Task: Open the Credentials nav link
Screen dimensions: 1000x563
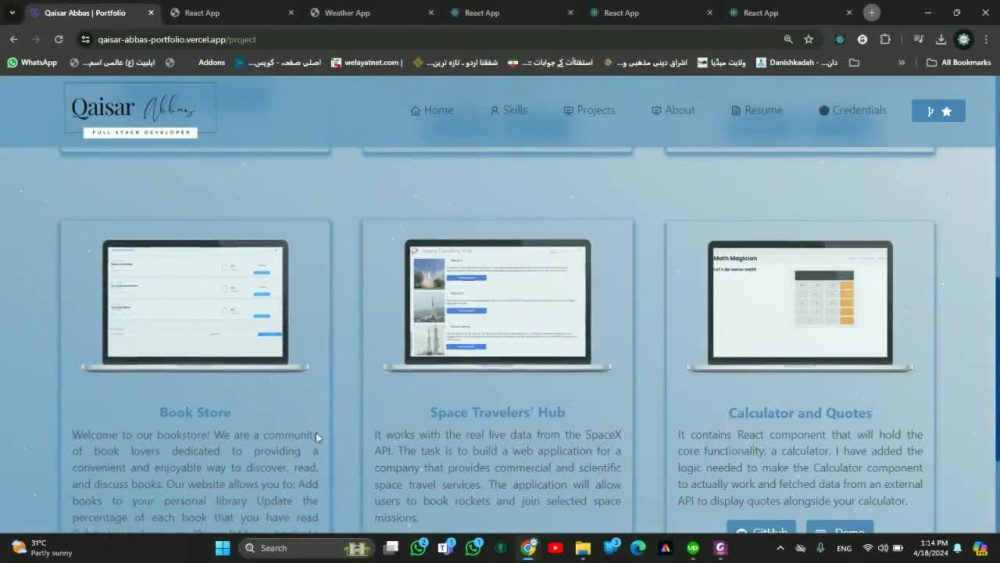Action: click(x=853, y=110)
